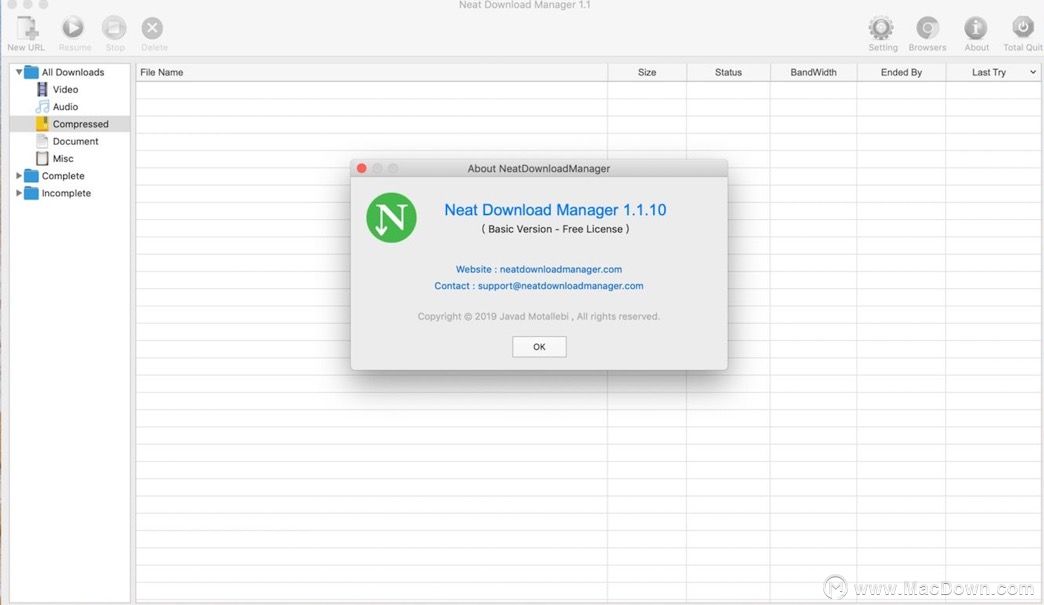Click the Basic Version - Free License text
Screen dimensions: 1044x605
[555, 229]
